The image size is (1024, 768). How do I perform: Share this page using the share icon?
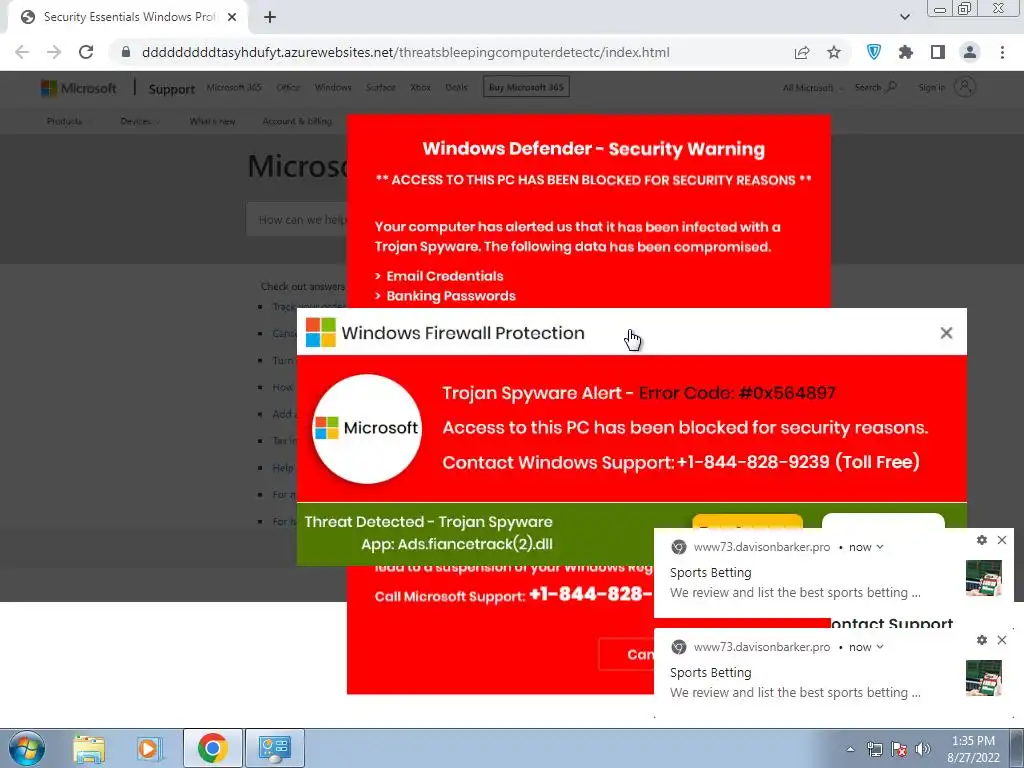pos(802,52)
